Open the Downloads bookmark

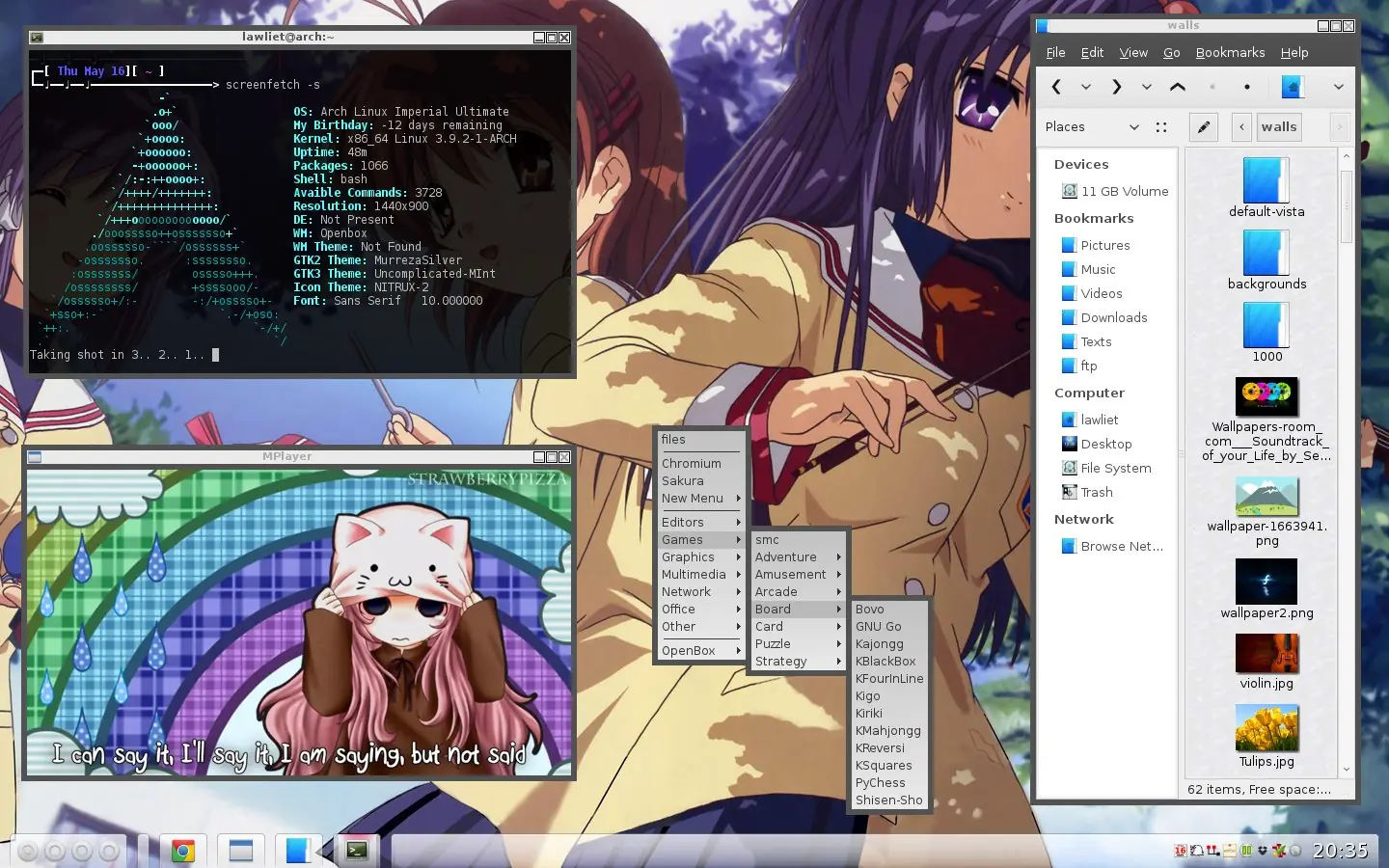(x=1113, y=317)
